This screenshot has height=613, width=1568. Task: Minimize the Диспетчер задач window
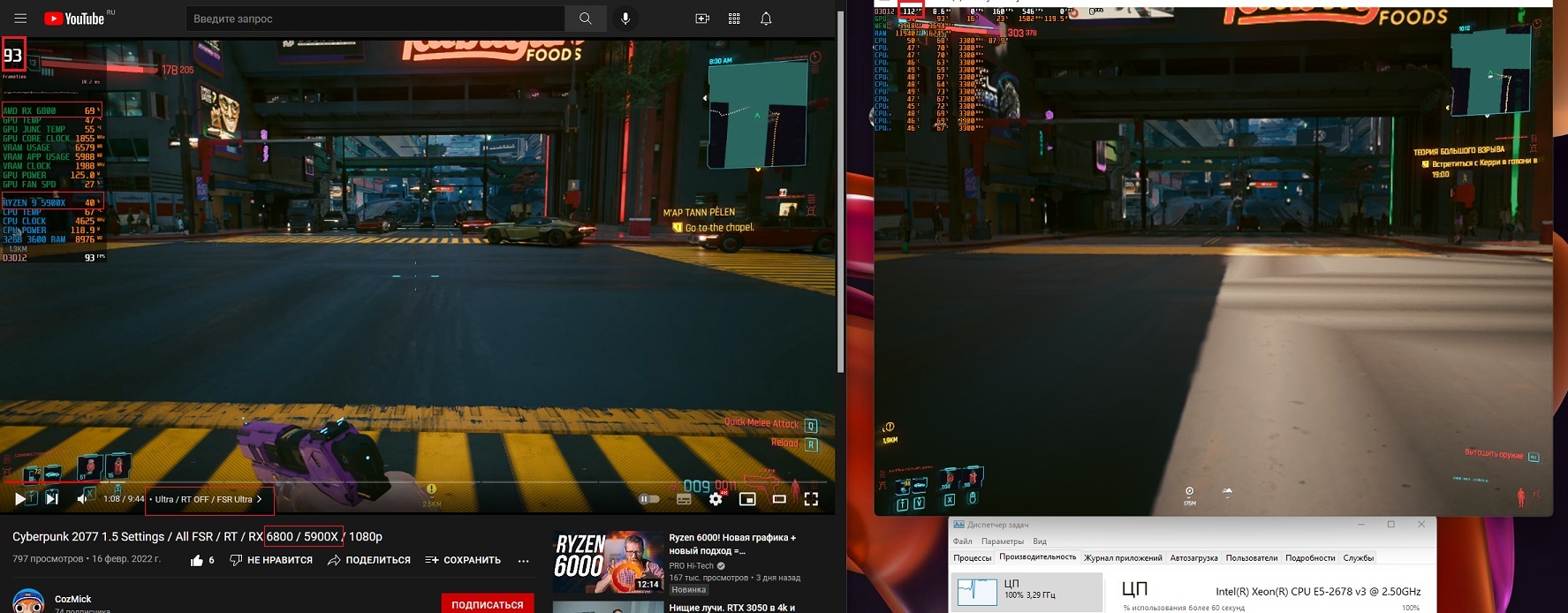pos(1360,525)
